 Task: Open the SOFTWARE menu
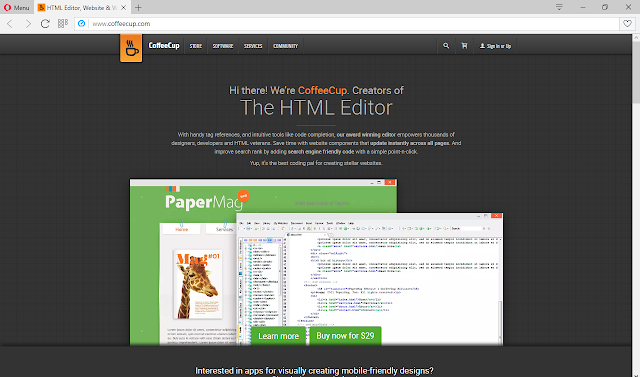tap(222, 46)
